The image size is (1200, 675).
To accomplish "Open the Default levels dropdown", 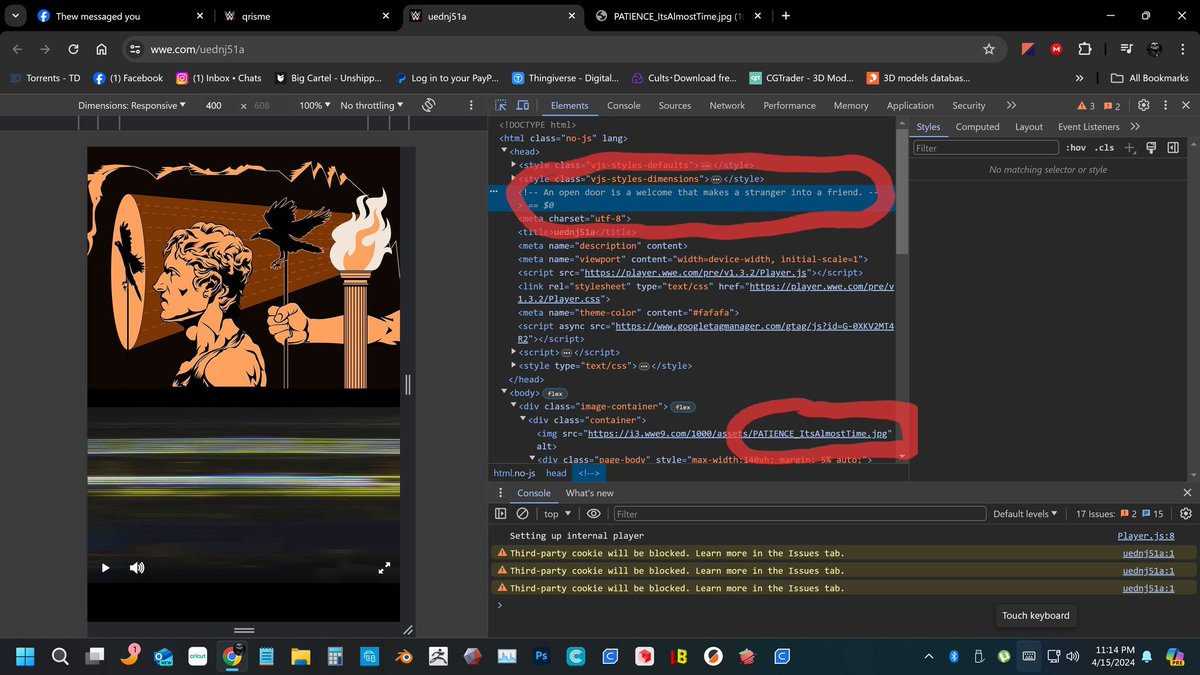I will tap(1025, 514).
